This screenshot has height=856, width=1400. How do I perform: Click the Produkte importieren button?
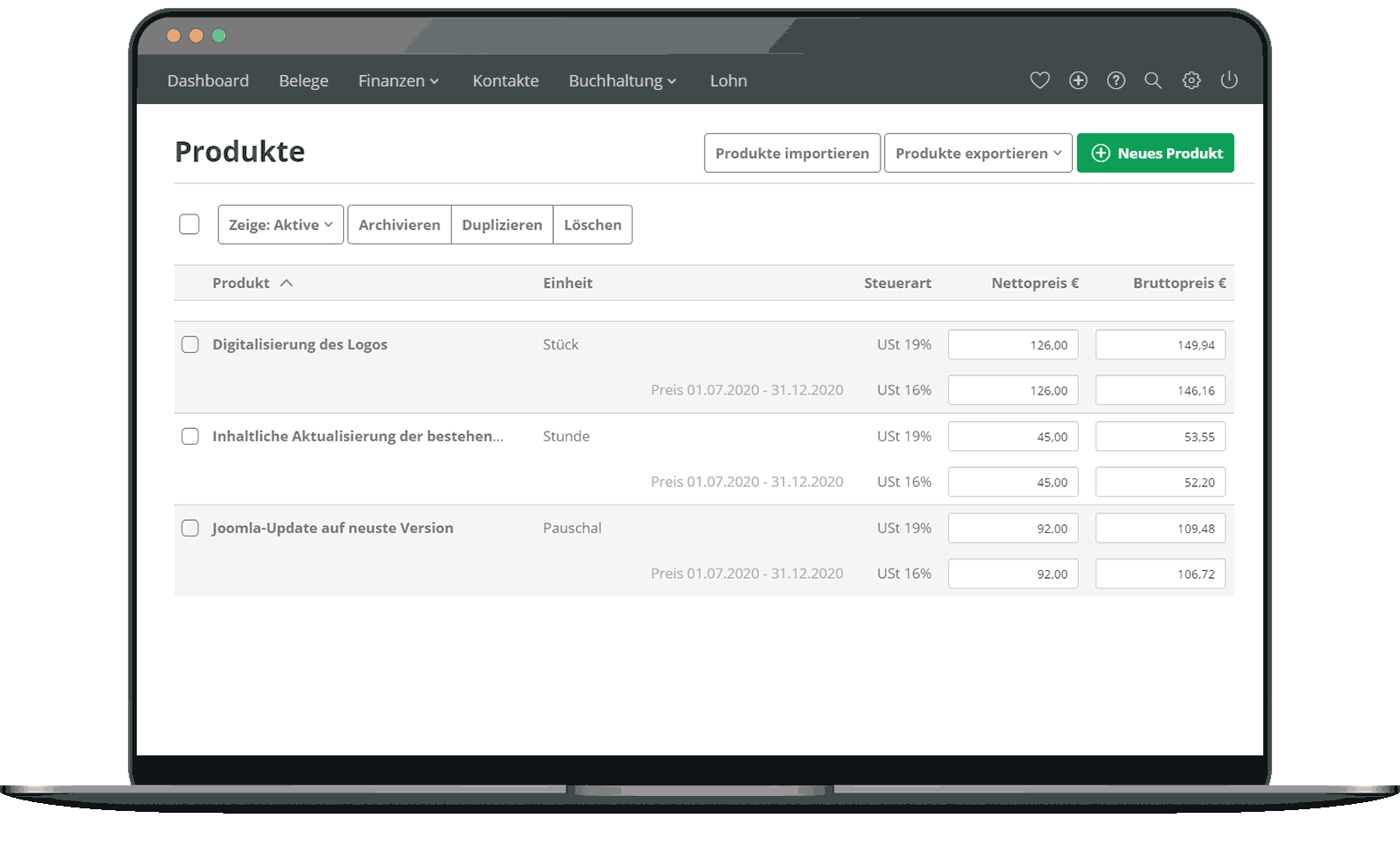791,154
